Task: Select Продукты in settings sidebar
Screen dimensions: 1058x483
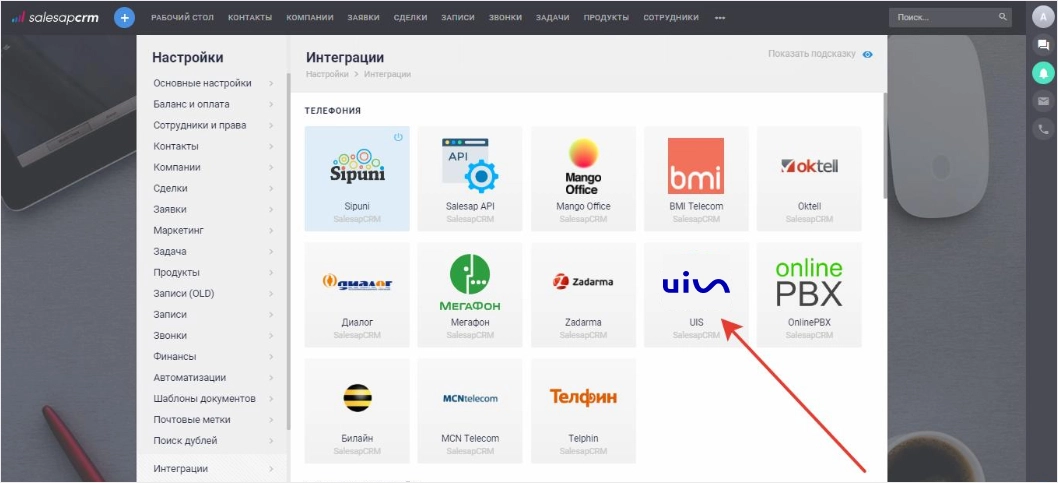Action: tap(213, 272)
